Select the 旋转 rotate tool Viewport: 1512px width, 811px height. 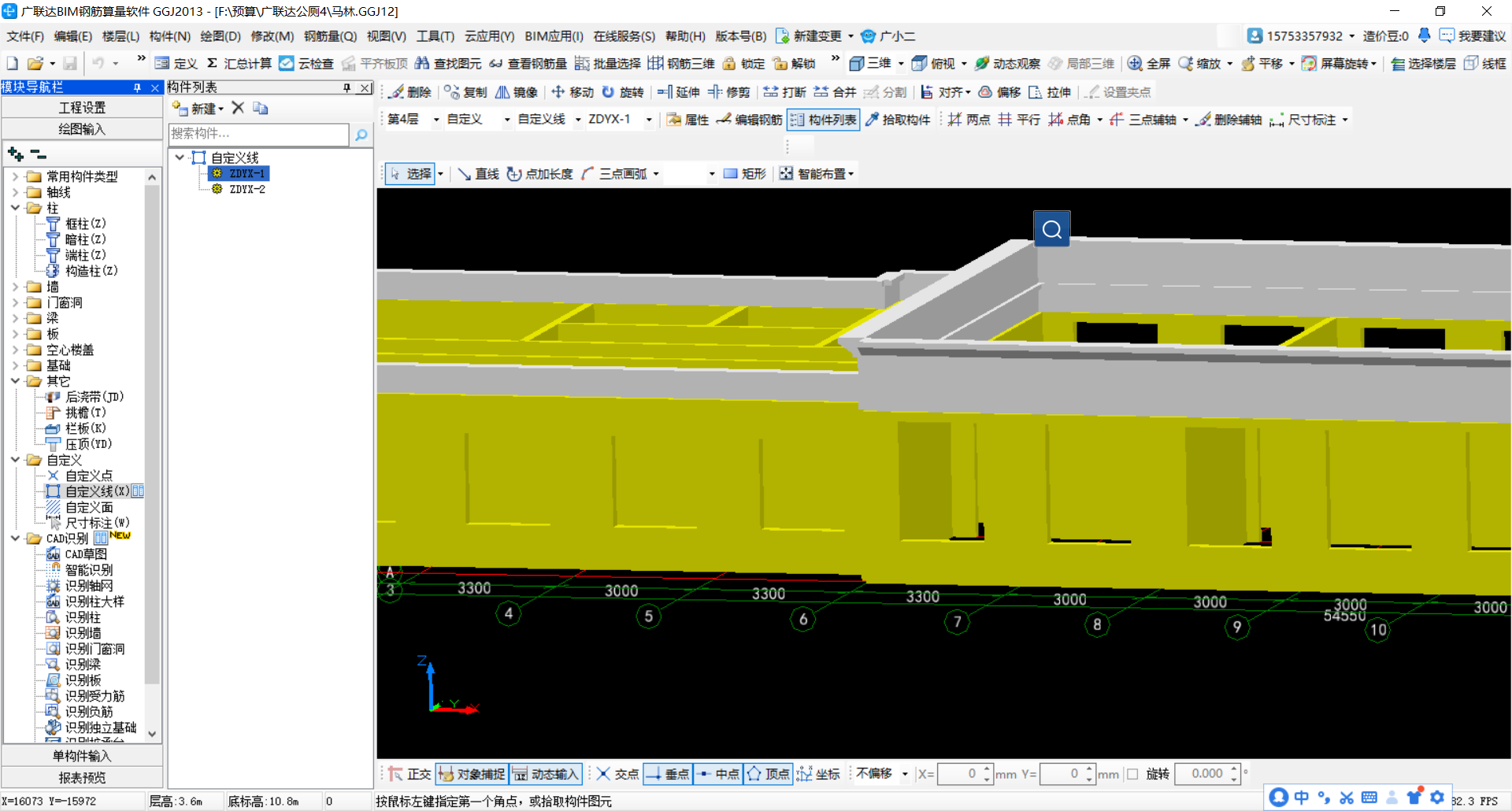[622, 92]
